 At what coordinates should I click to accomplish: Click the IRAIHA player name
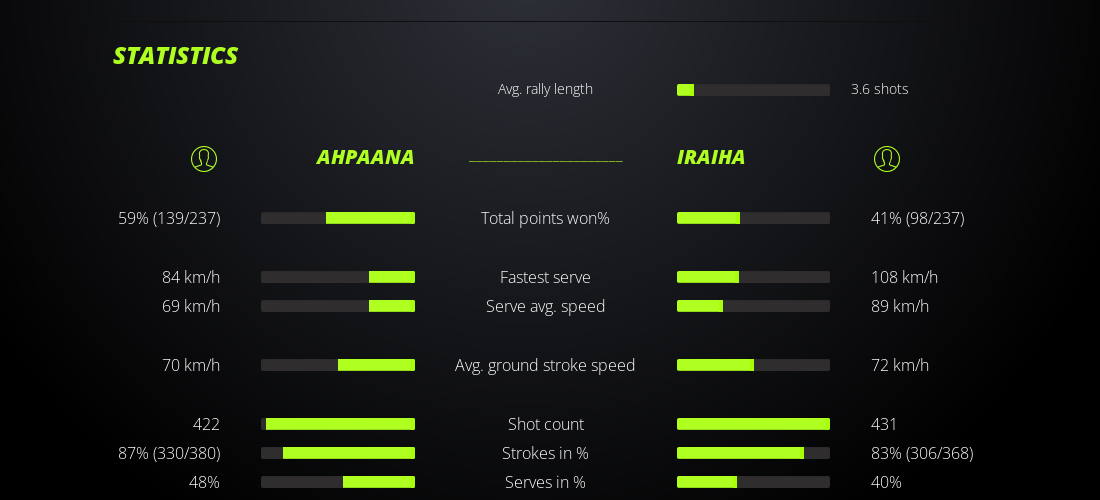[711, 158]
